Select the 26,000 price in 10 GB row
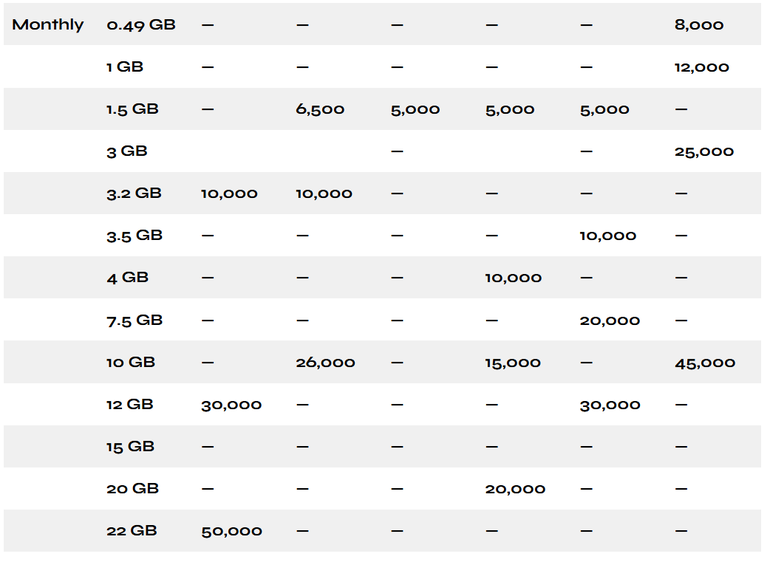Screen dimensions: 770x562 (325, 363)
